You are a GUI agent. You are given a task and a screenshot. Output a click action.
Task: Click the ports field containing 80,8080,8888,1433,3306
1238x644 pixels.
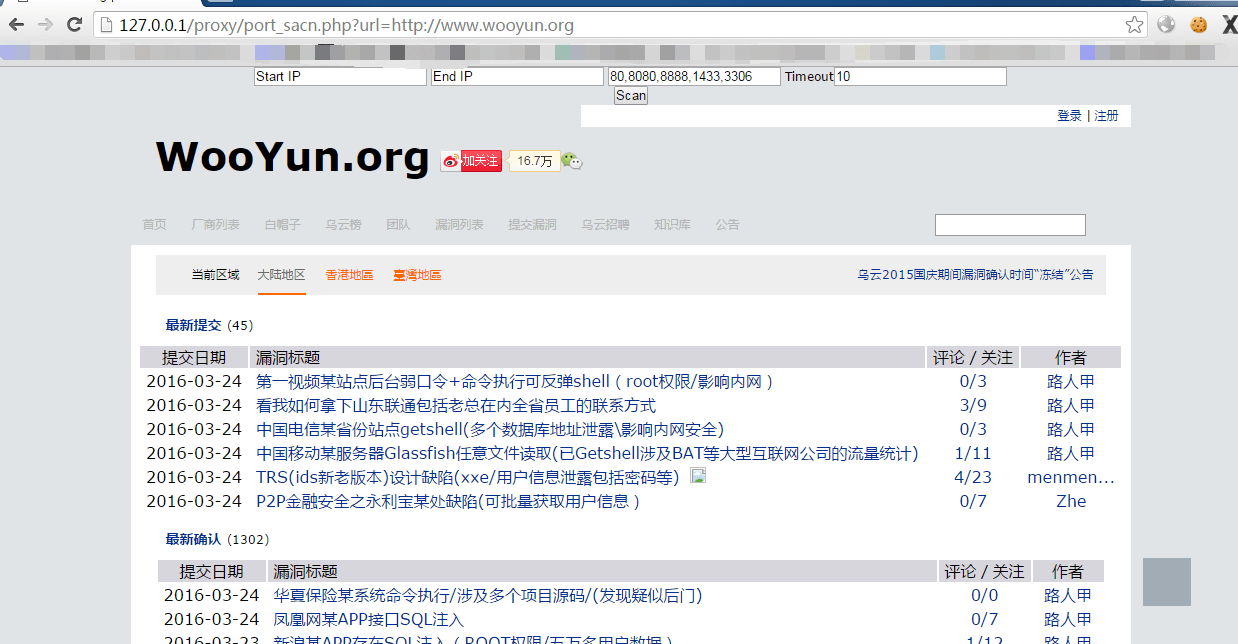(x=694, y=77)
